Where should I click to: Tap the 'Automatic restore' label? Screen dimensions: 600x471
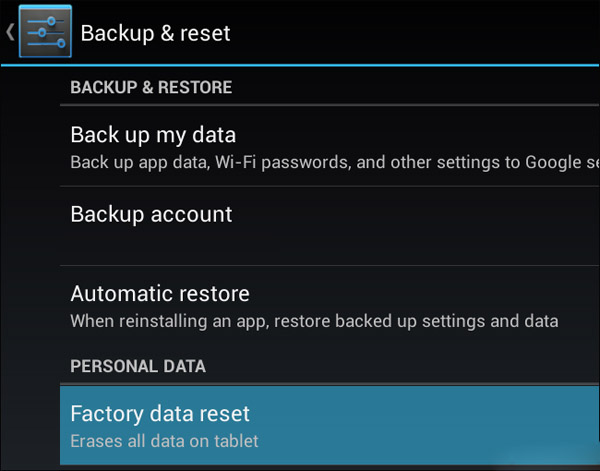click(x=160, y=294)
